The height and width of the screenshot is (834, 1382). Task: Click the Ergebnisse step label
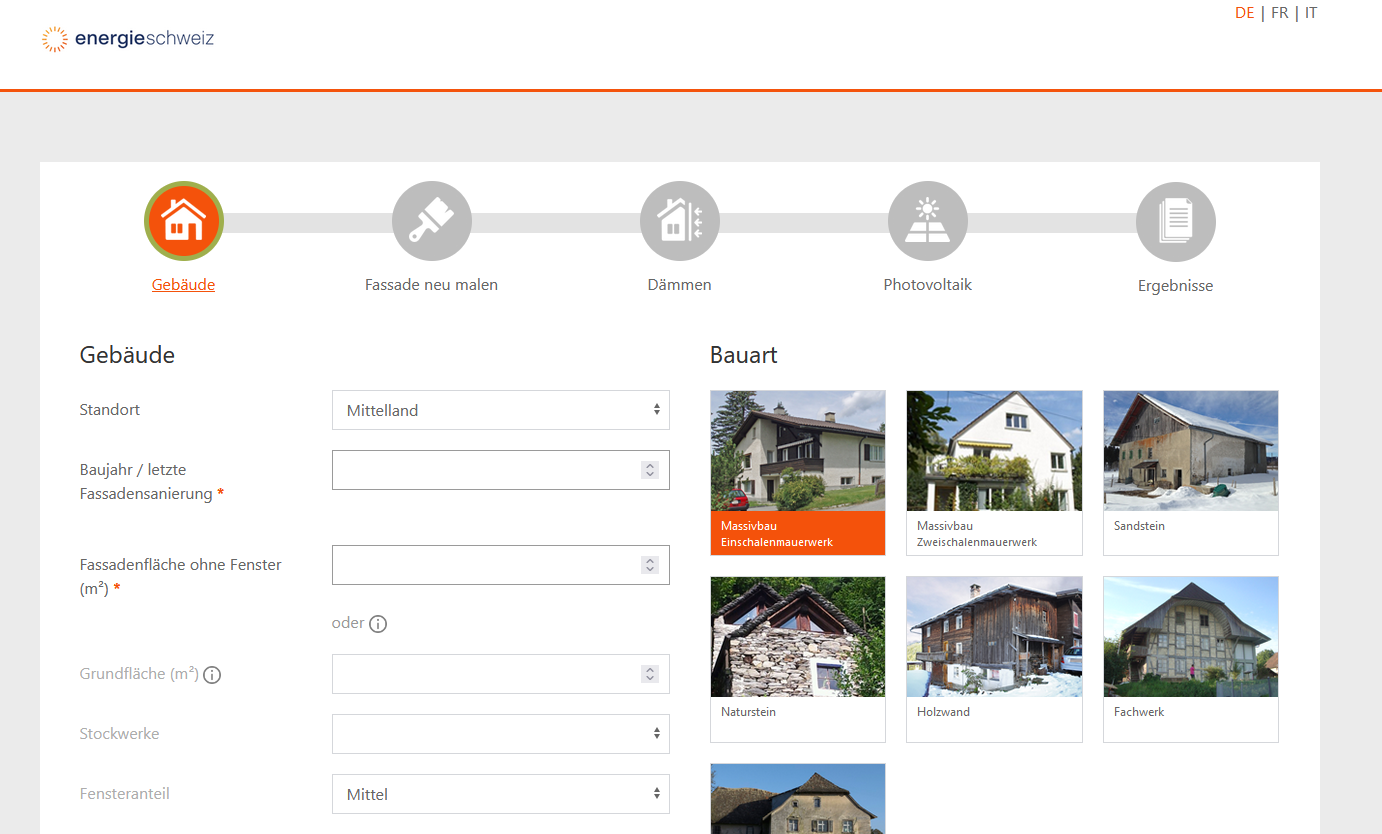(1176, 286)
